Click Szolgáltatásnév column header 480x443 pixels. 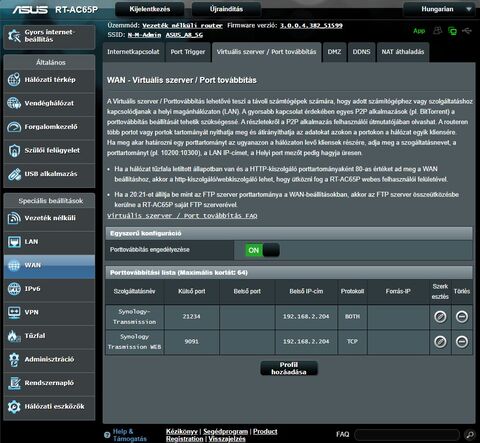134,291
